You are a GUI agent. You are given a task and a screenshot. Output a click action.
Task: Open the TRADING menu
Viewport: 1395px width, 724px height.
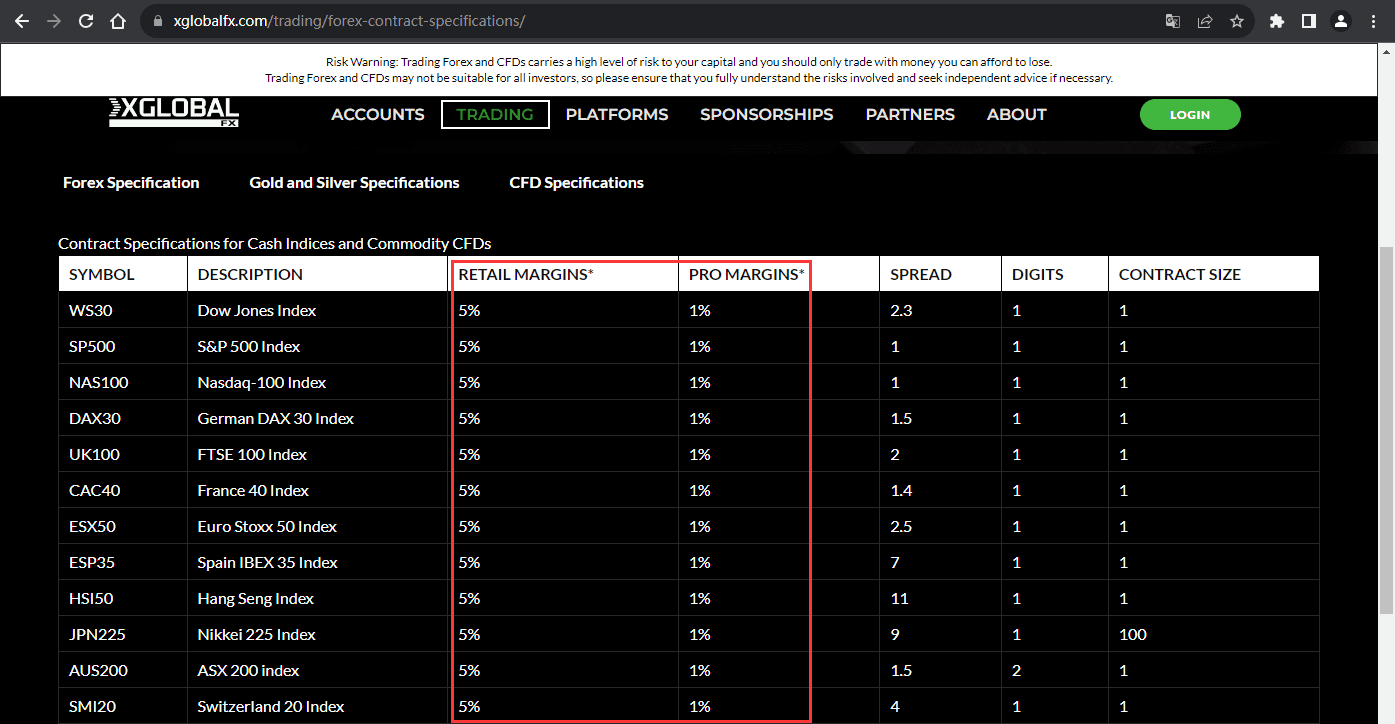[495, 115]
